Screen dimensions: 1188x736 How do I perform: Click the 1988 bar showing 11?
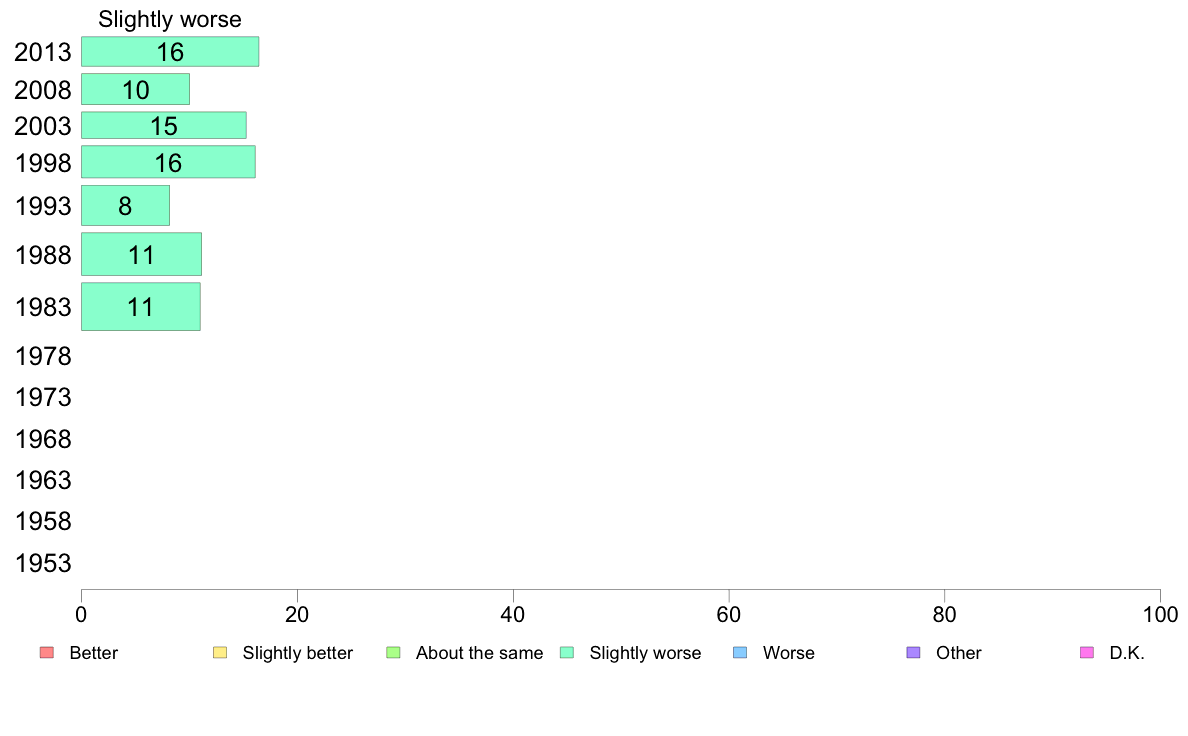point(141,254)
